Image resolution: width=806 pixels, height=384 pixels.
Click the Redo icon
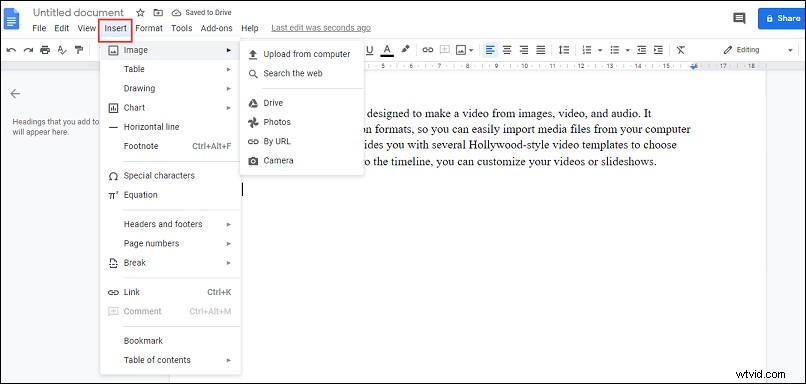coord(28,50)
